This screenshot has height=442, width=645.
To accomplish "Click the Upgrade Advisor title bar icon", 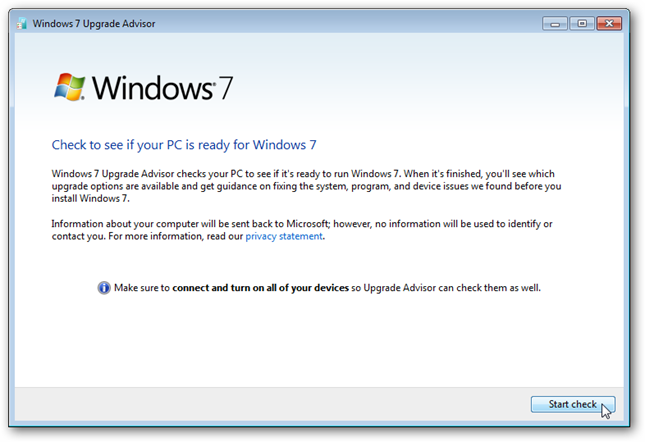I will point(22,24).
